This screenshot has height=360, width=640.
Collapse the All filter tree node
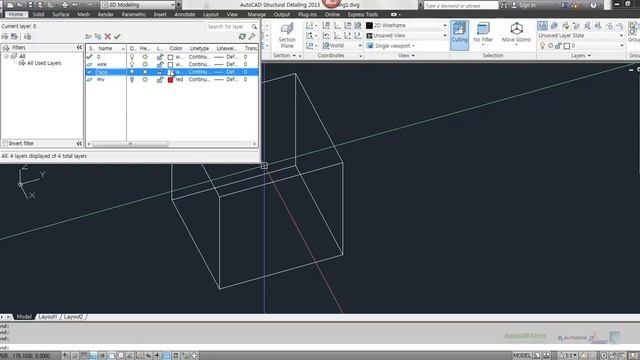6,56
